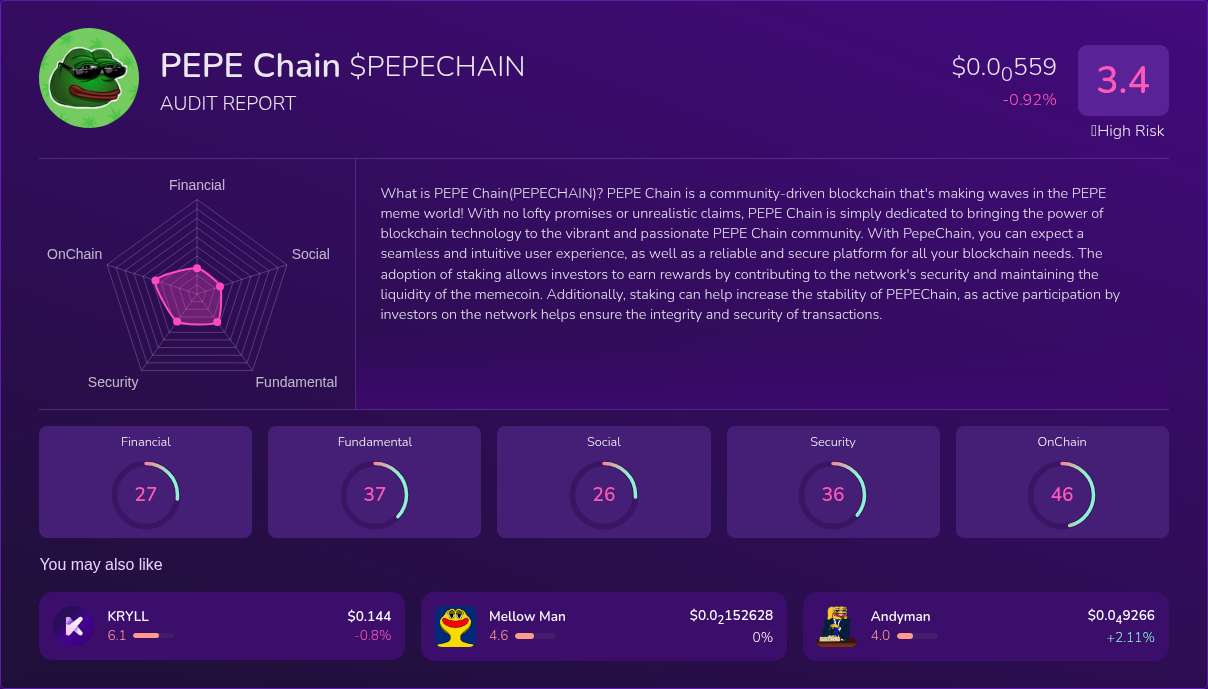
Task: Click the 3.4 risk score badge
Action: pos(1123,79)
